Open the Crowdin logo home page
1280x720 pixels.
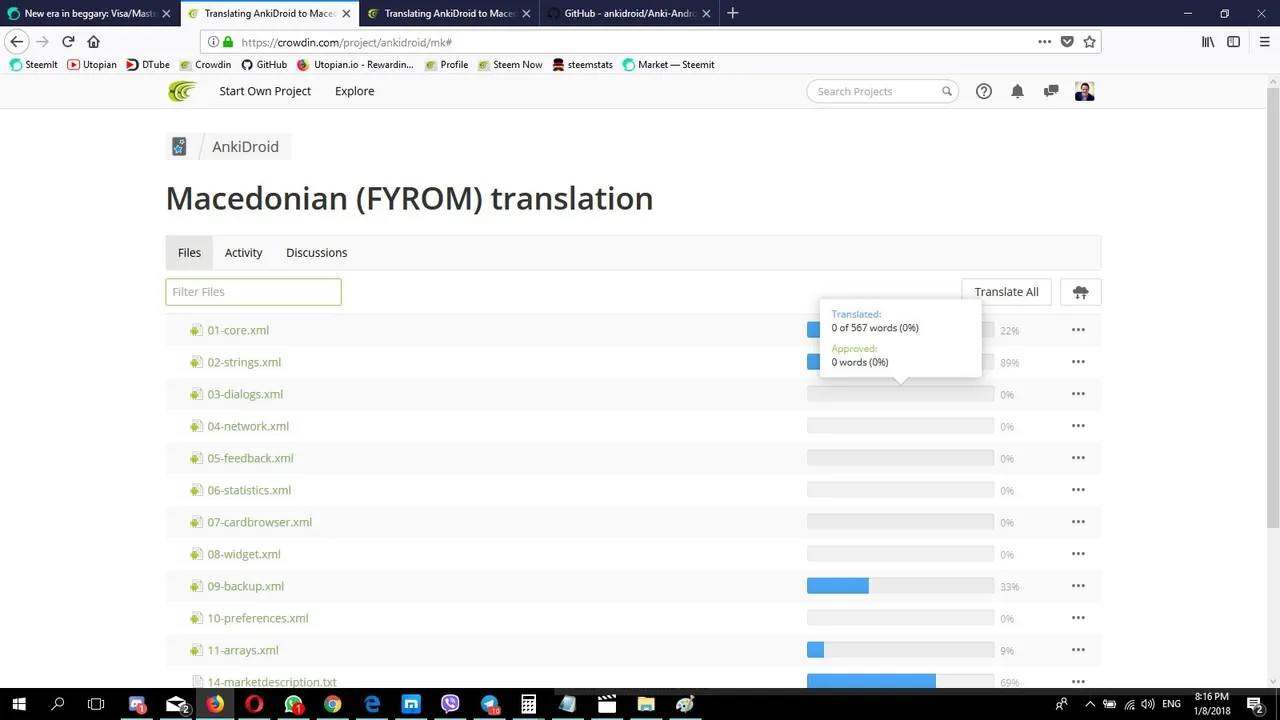pos(182,91)
